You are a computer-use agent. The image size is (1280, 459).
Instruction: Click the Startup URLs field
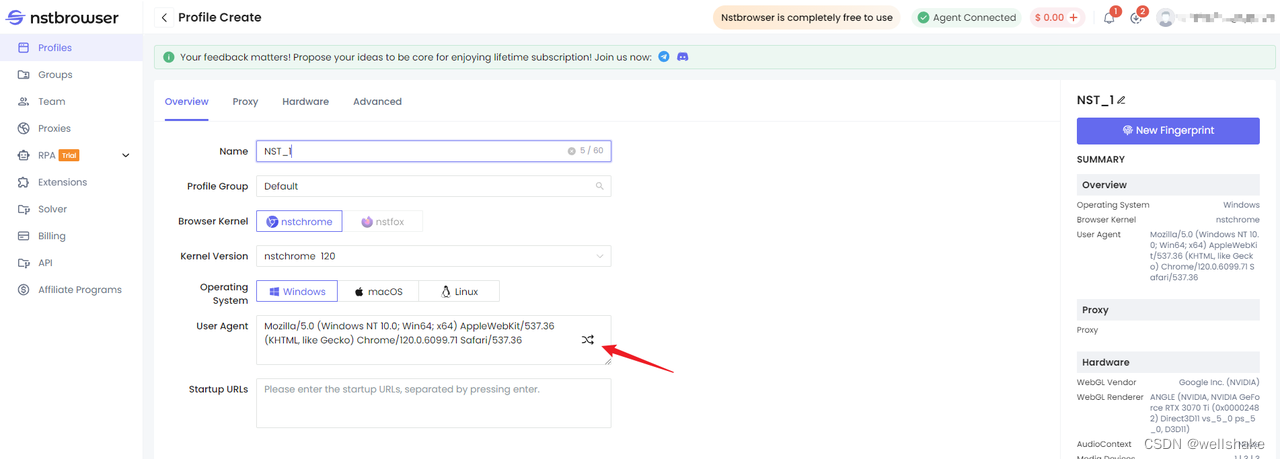point(433,403)
